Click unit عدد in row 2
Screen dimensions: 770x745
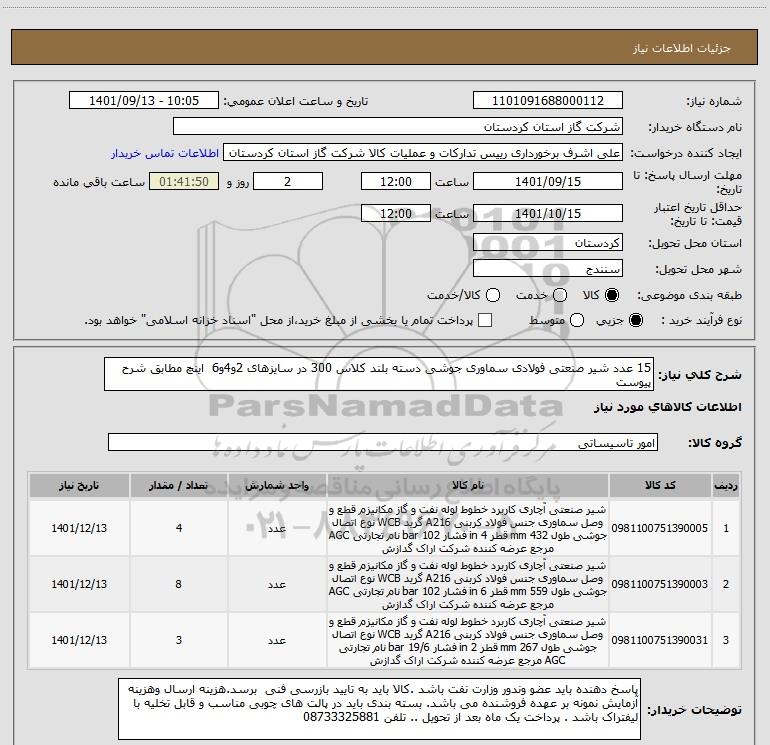pyautogui.click(x=277, y=584)
